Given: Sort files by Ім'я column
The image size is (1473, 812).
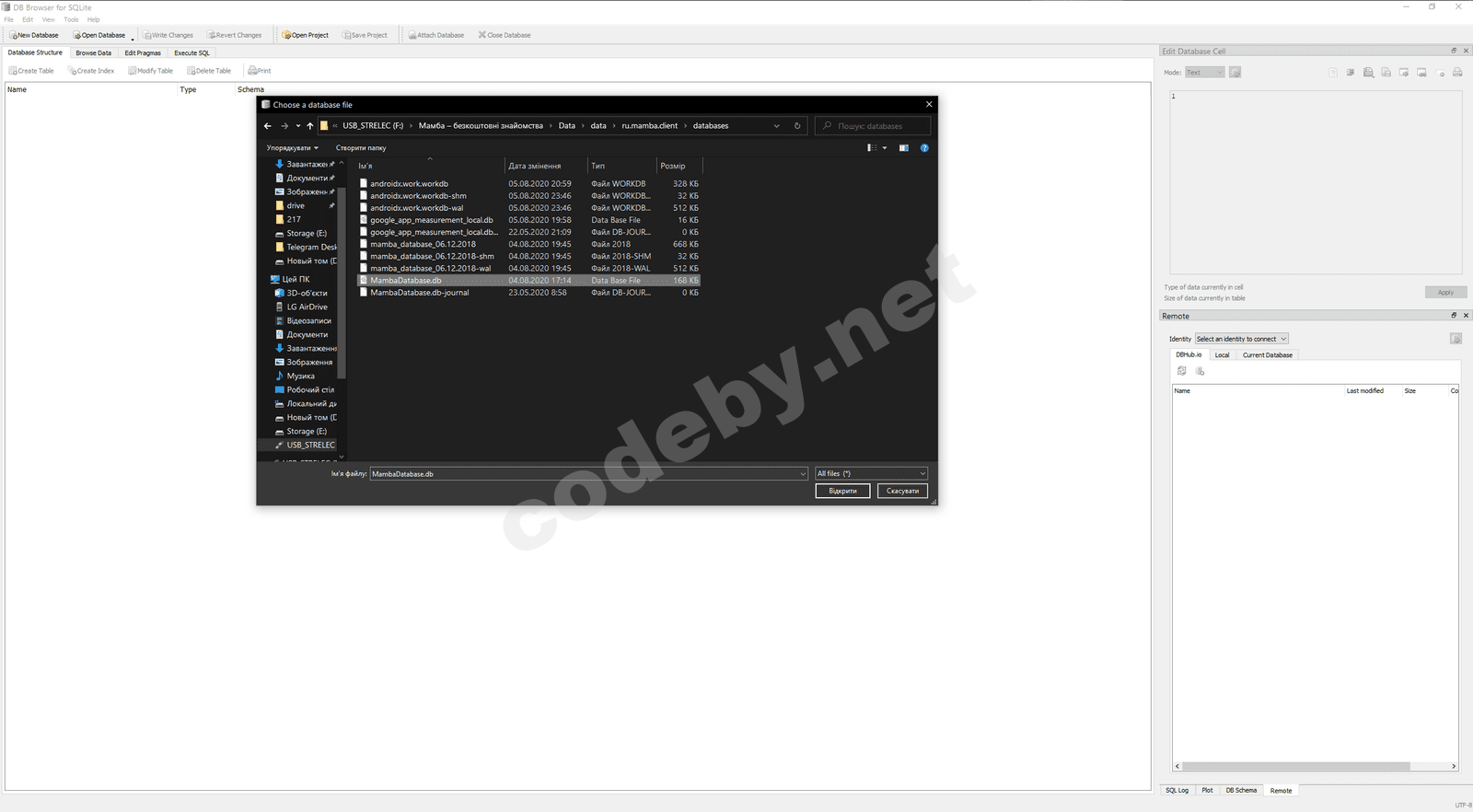Looking at the screenshot, I should point(430,166).
